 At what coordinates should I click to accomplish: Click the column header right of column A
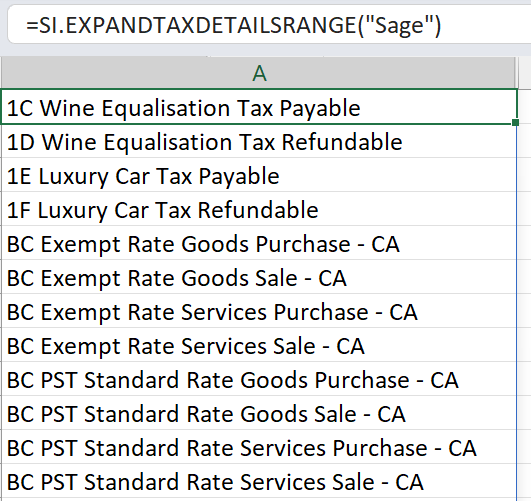point(525,73)
